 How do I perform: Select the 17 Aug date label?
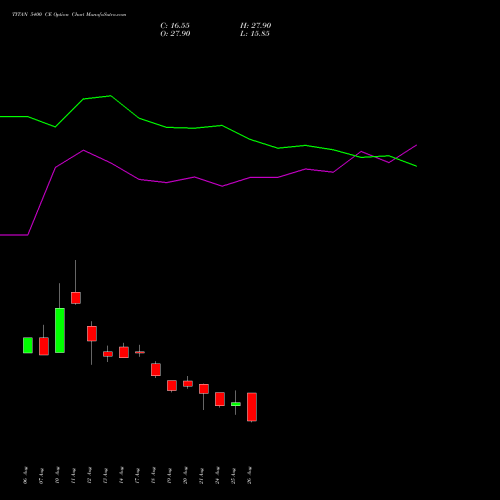(137, 475)
